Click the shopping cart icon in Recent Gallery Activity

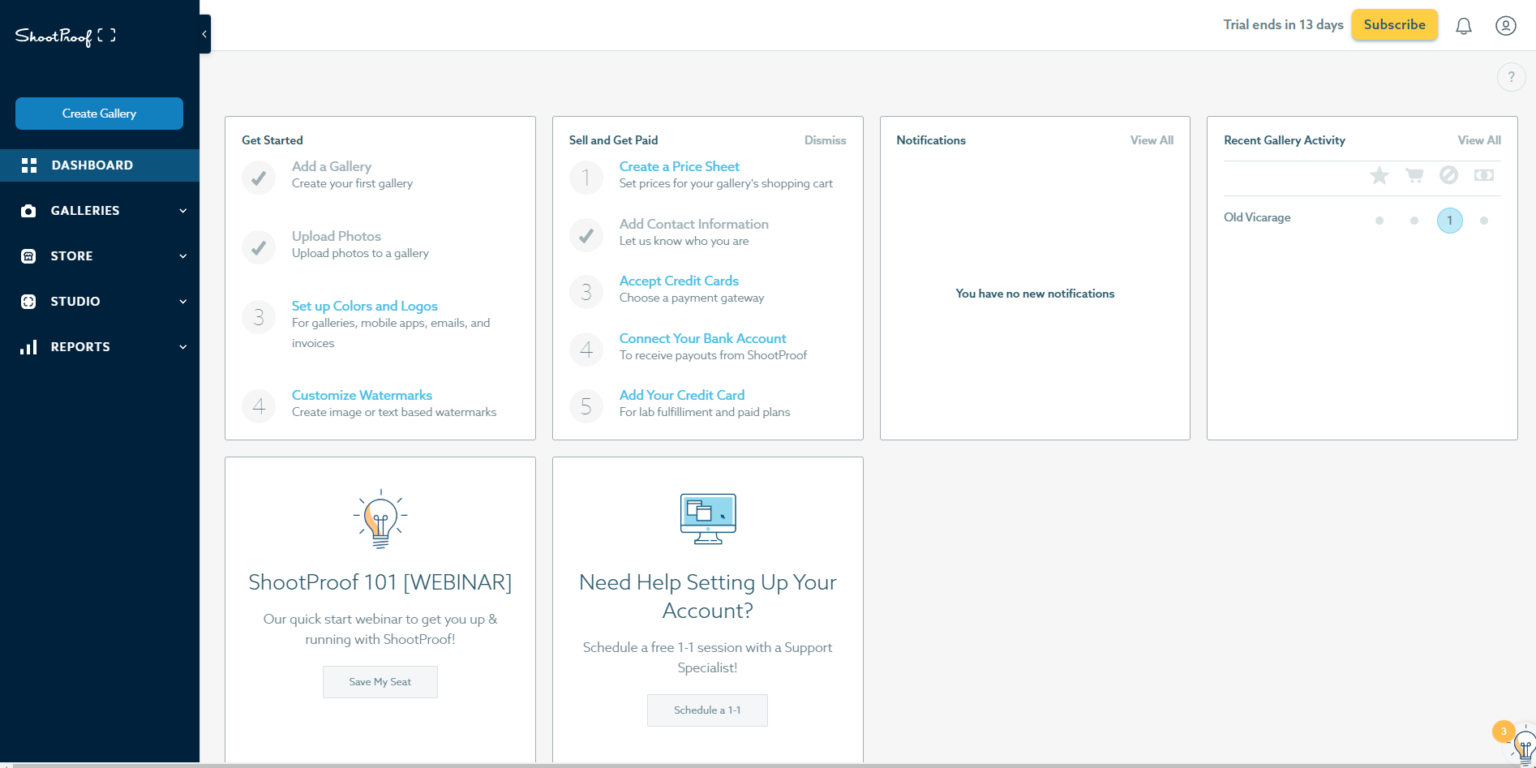point(1414,176)
